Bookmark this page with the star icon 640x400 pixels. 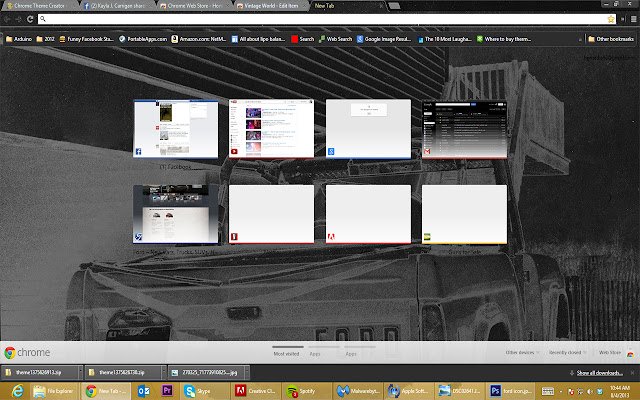tap(611, 19)
